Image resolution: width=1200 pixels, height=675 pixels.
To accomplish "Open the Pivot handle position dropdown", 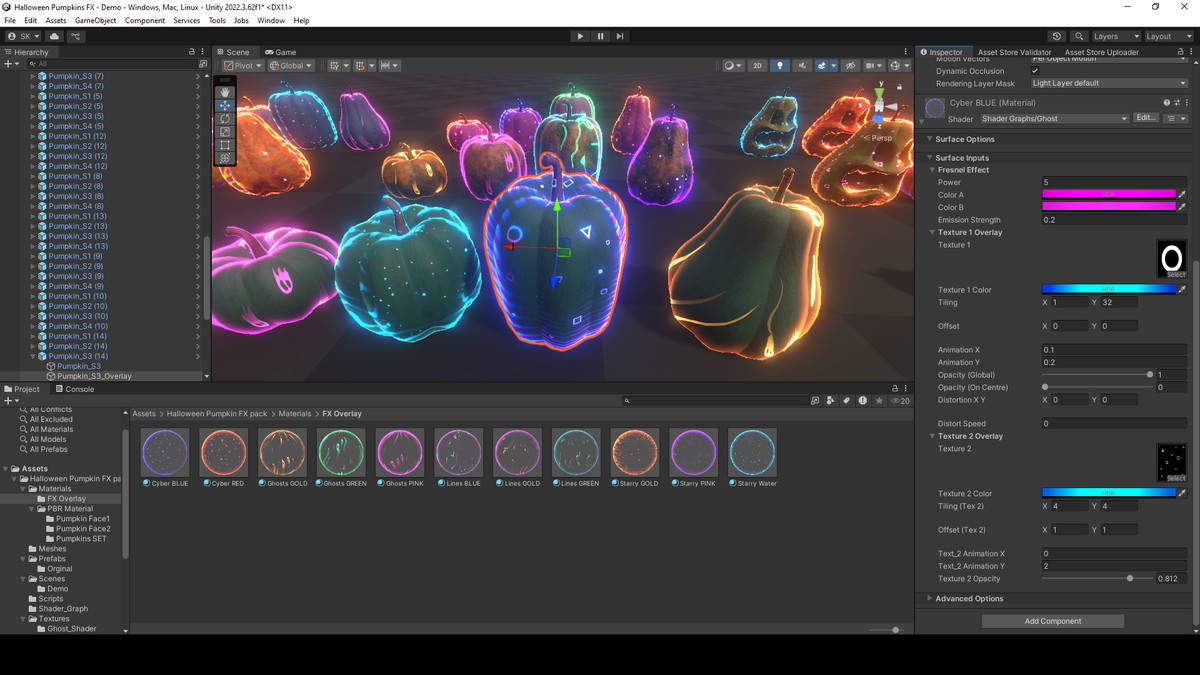I will pyautogui.click(x=242, y=66).
